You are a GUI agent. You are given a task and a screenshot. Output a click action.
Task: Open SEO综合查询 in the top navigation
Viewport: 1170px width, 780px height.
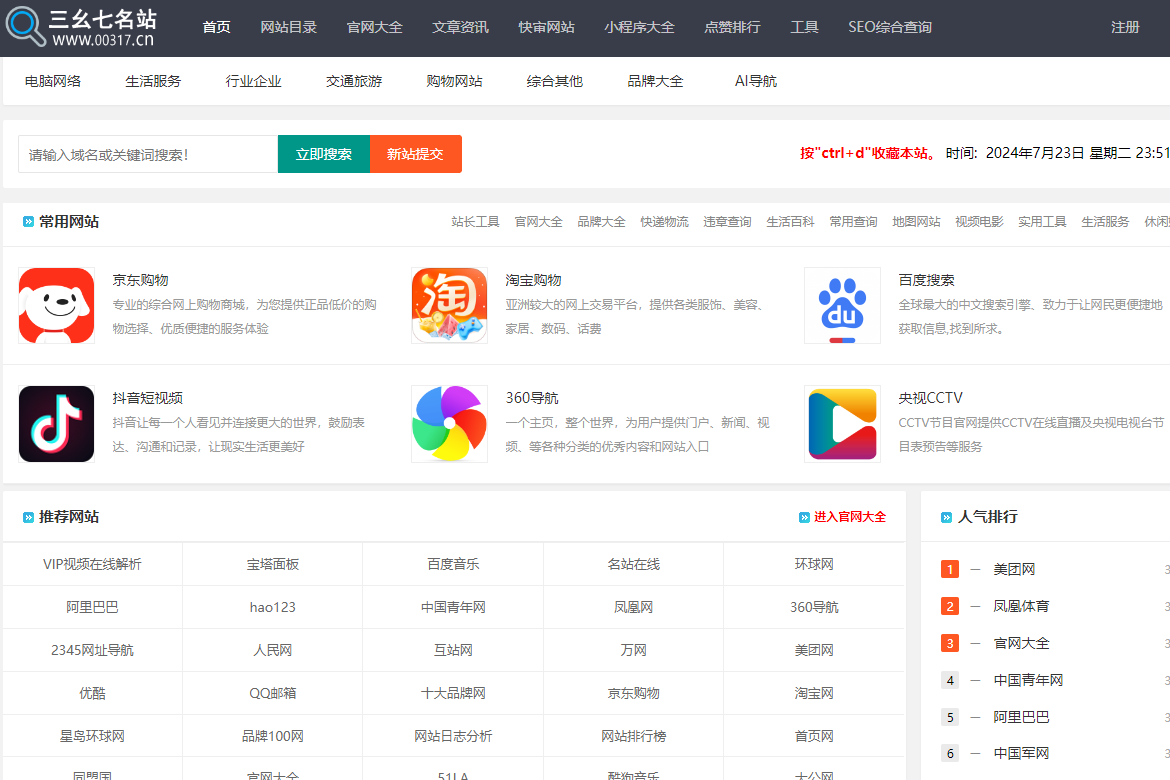pos(890,28)
